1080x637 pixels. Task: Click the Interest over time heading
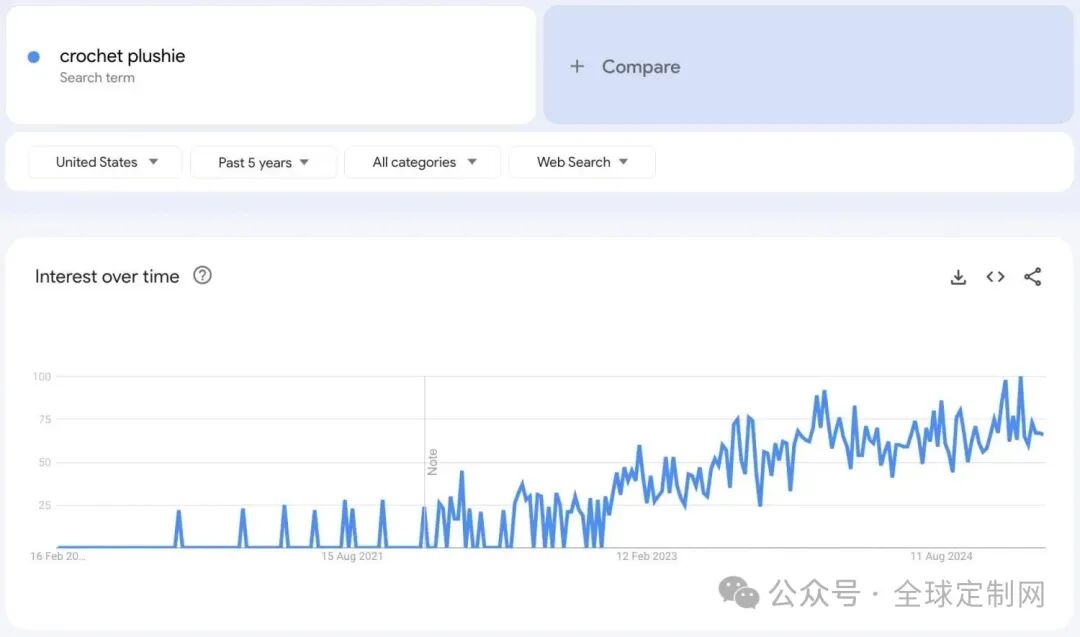(x=107, y=277)
